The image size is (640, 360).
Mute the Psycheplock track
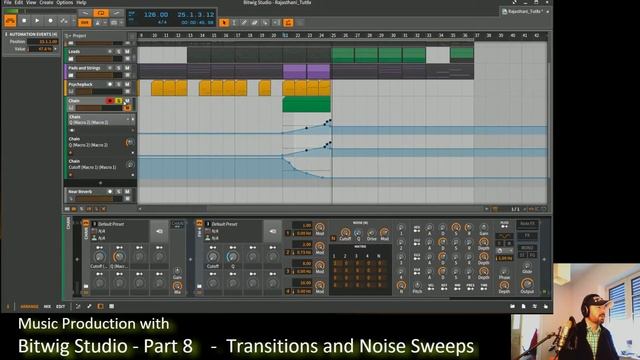(127, 84)
